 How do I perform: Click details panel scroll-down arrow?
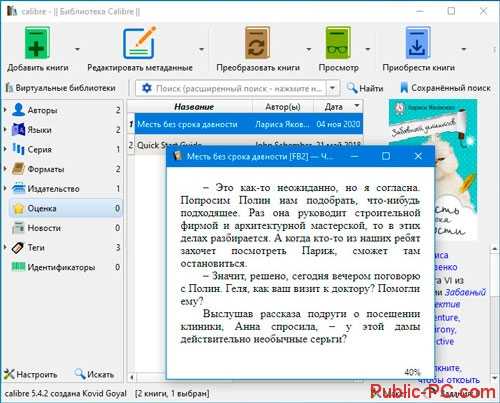coord(495,378)
